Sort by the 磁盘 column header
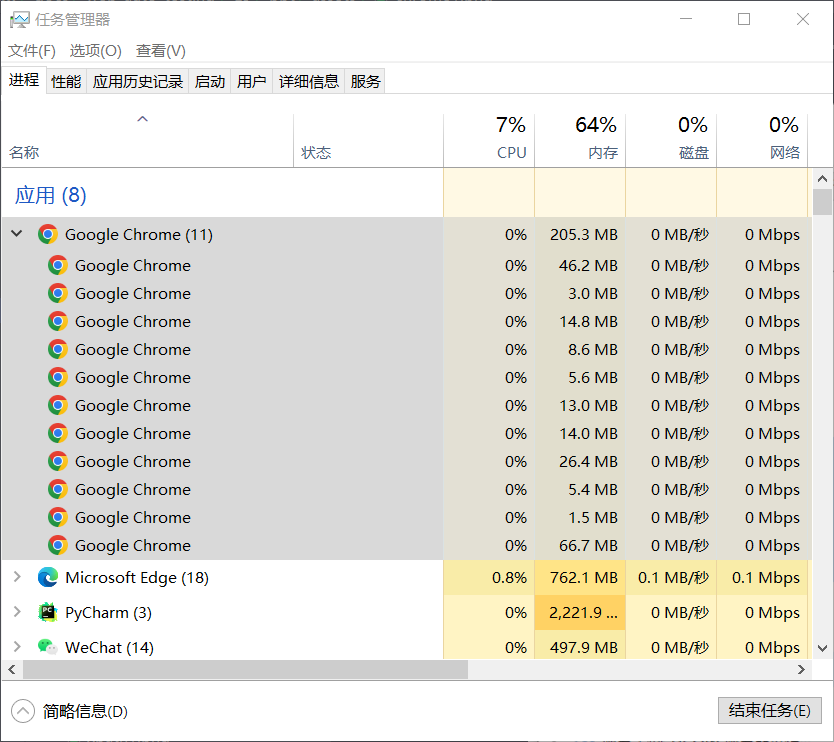 pyautogui.click(x=671, y=141)
